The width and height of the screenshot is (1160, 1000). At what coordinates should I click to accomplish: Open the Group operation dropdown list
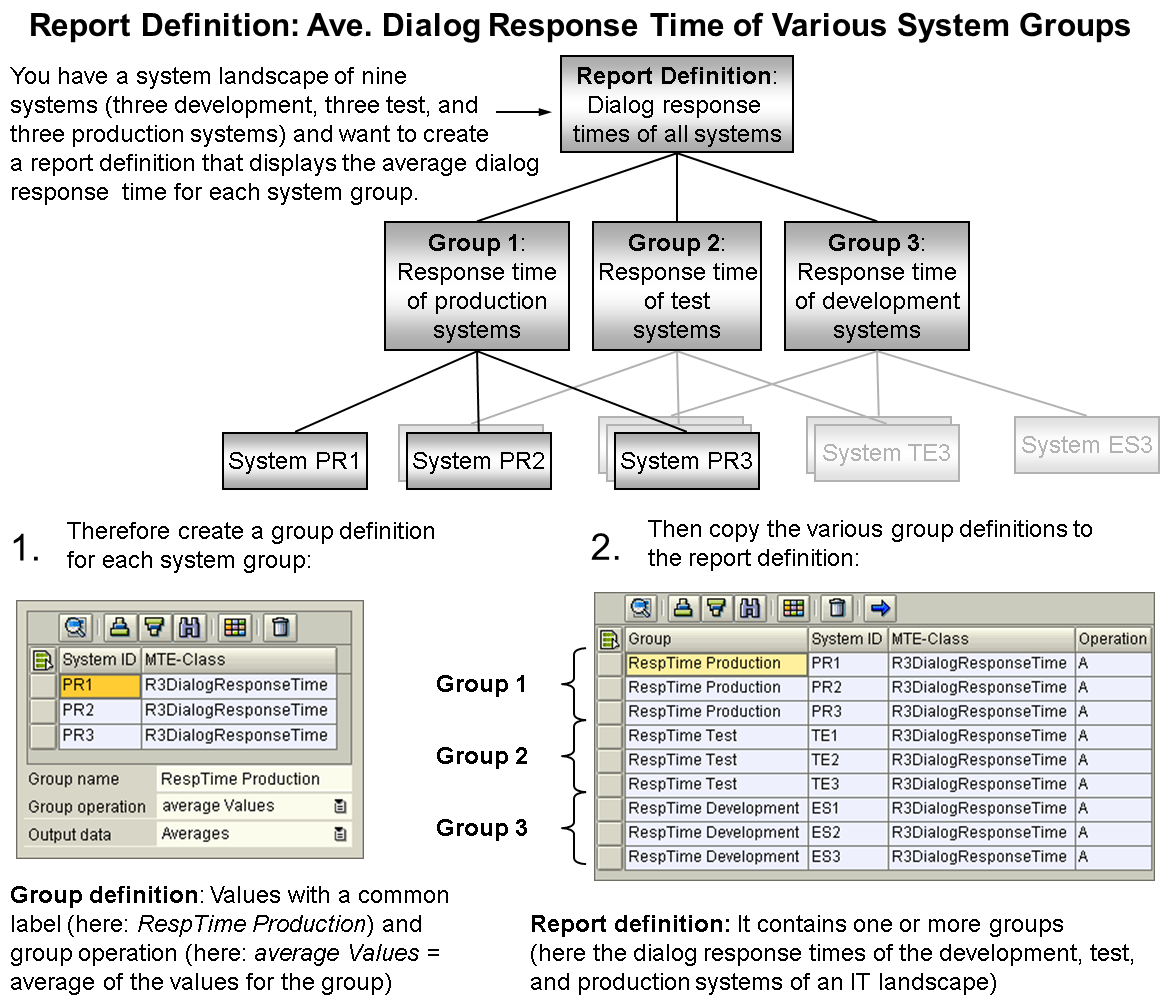(340, 806)
